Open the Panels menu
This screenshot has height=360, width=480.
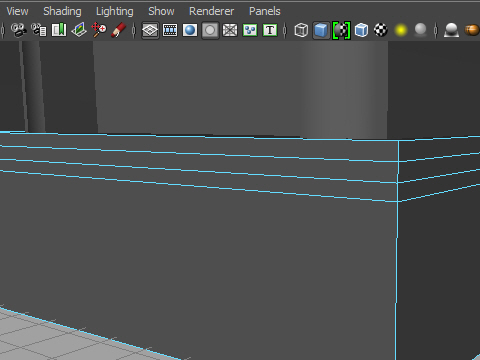tap(265, 11)
